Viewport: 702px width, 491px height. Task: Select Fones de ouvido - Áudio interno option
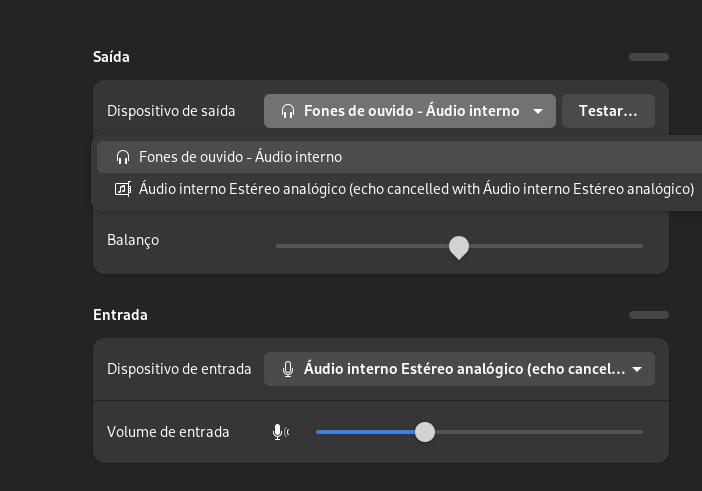pos(399,157)
